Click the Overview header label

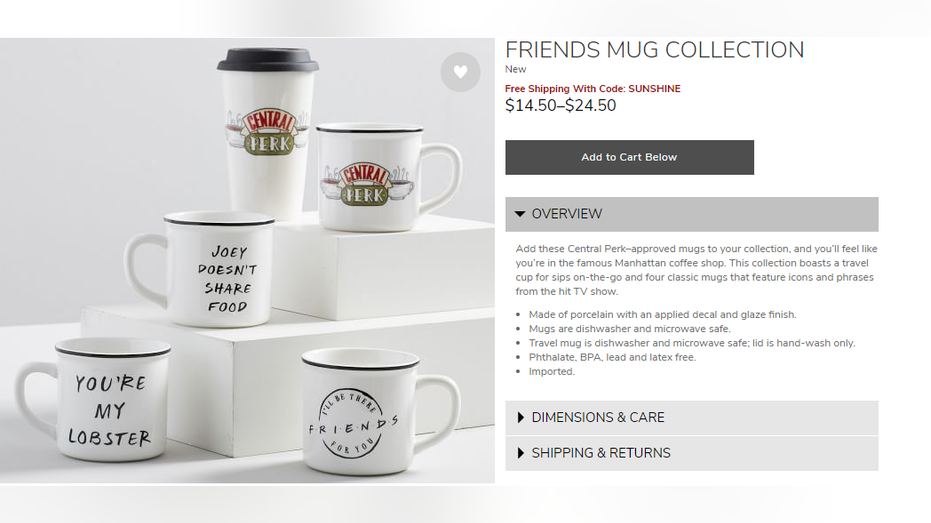[x=566, y=214]
